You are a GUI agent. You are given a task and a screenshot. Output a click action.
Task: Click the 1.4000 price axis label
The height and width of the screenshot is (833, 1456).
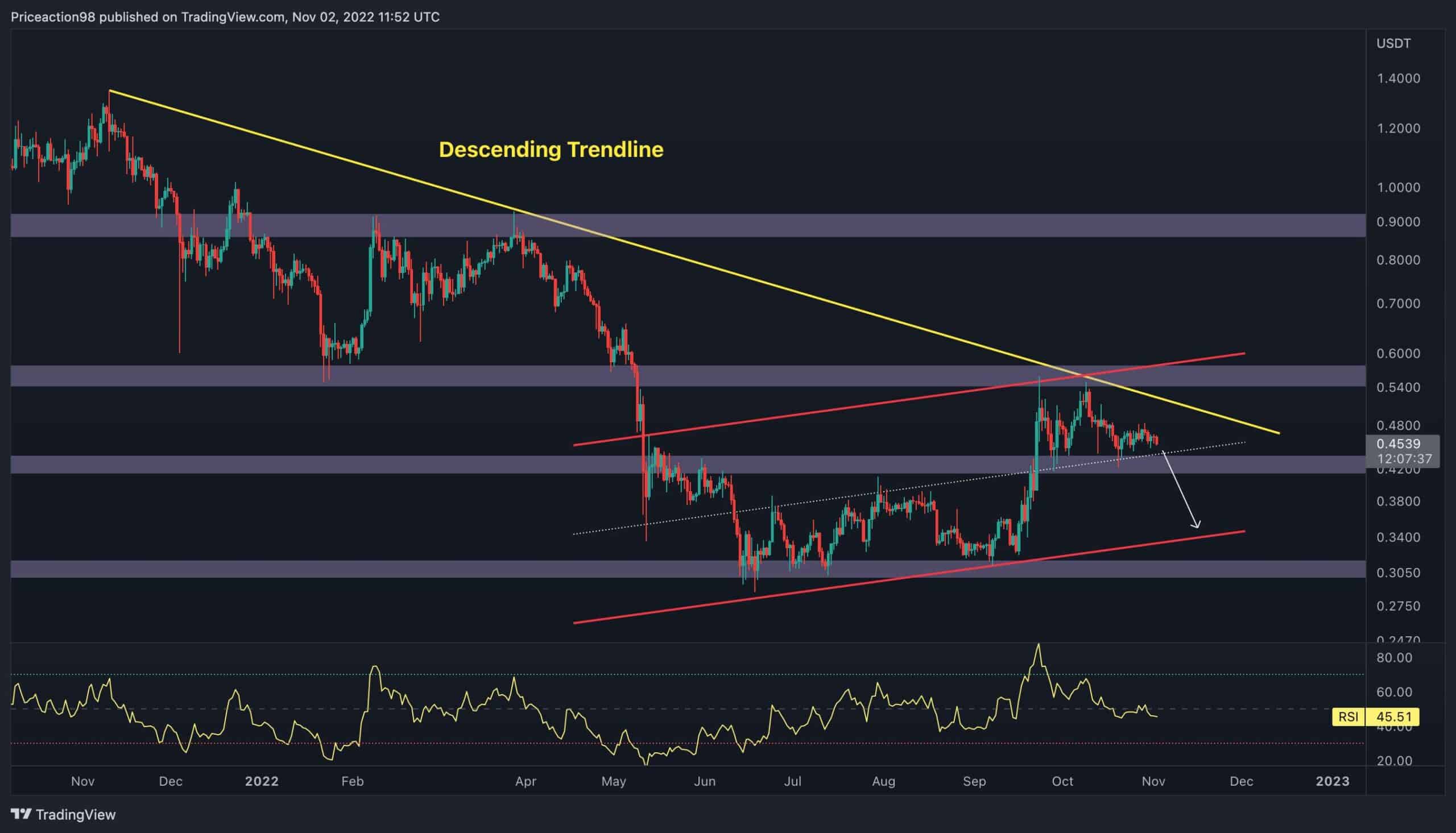[x=1398, y=78]
